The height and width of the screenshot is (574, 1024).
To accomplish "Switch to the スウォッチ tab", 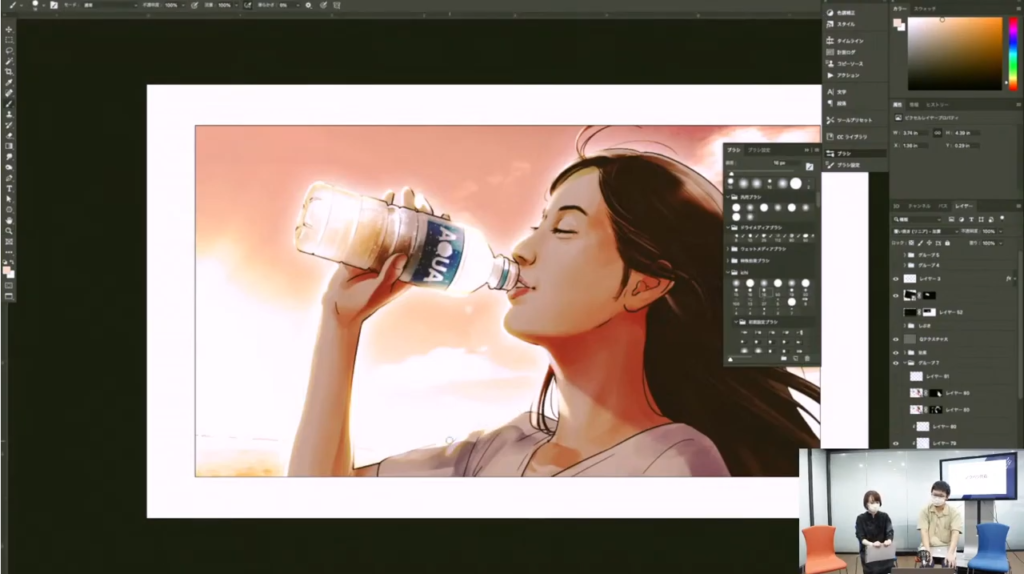I will point(925,8).
